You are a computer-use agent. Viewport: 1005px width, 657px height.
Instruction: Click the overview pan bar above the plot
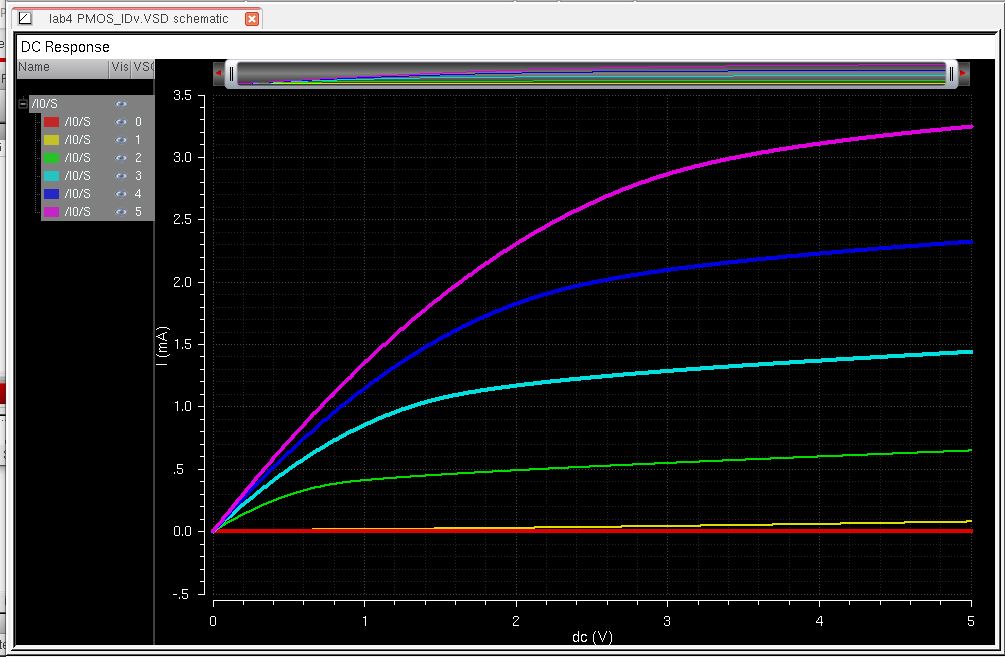click(x=591, y=74)
